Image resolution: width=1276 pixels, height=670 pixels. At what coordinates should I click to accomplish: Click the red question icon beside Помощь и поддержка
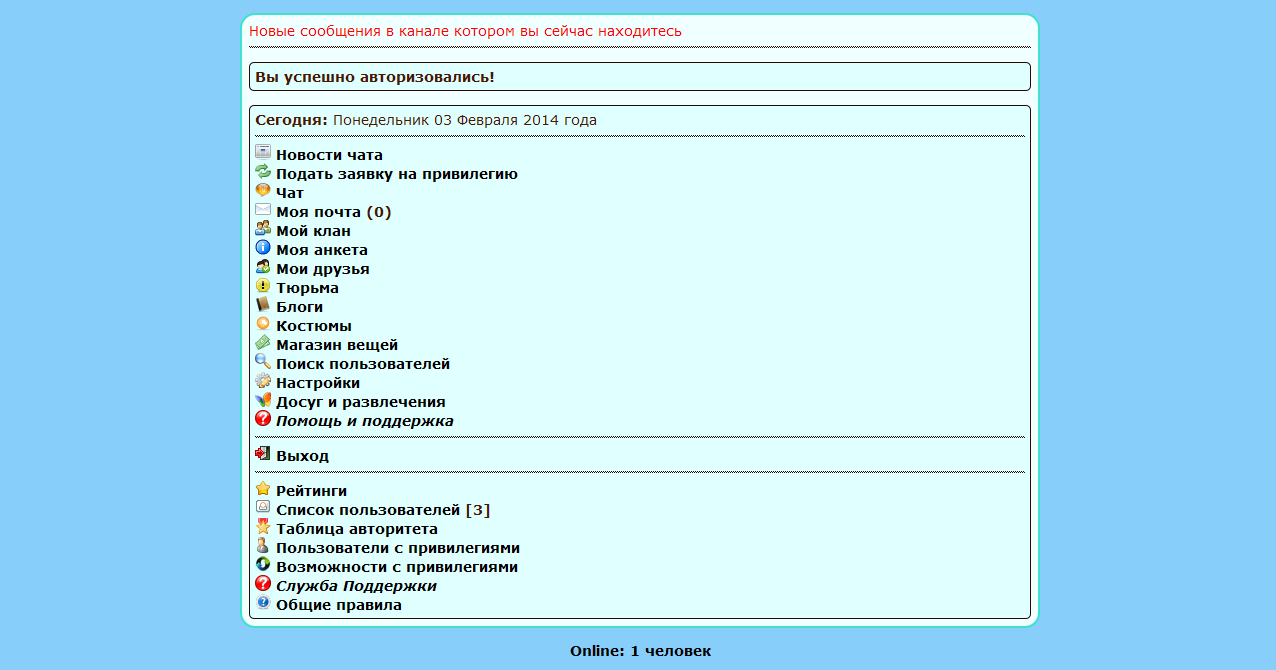pyautogui.click(x=263, y=418)
